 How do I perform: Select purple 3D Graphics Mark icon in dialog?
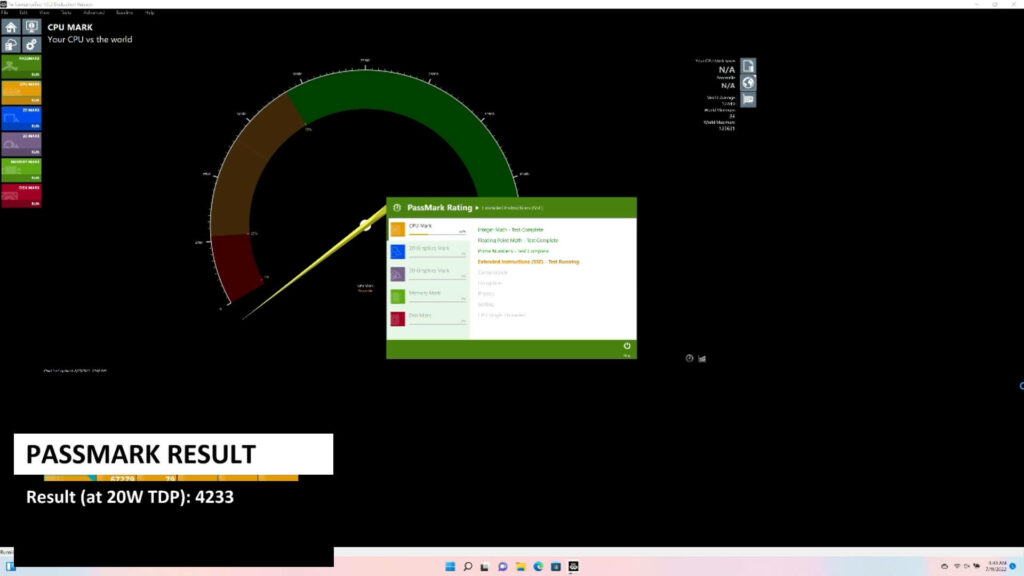398,274
